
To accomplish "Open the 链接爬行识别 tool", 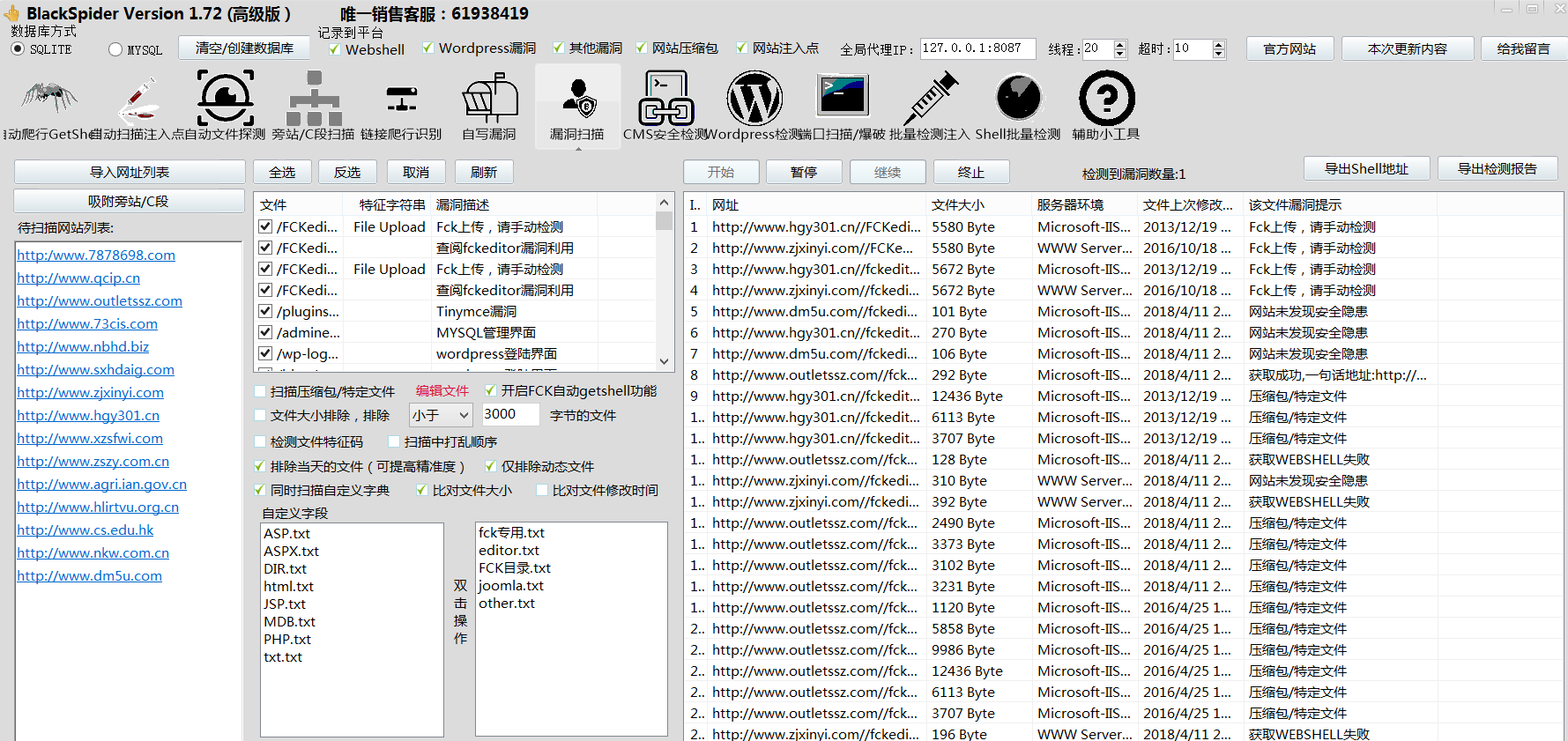I will 401,107.
